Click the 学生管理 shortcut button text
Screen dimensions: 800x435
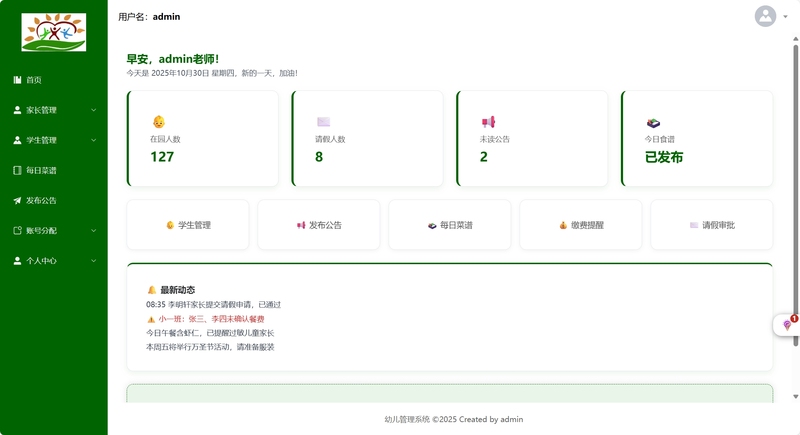194,225
